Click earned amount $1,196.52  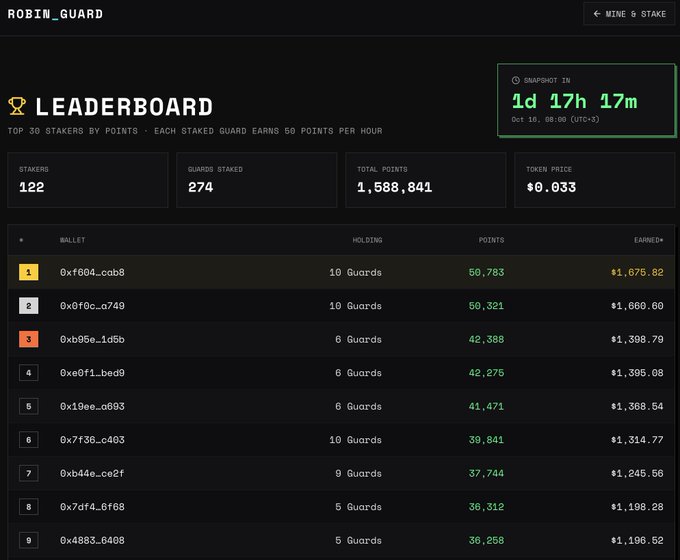coord(637,540)
